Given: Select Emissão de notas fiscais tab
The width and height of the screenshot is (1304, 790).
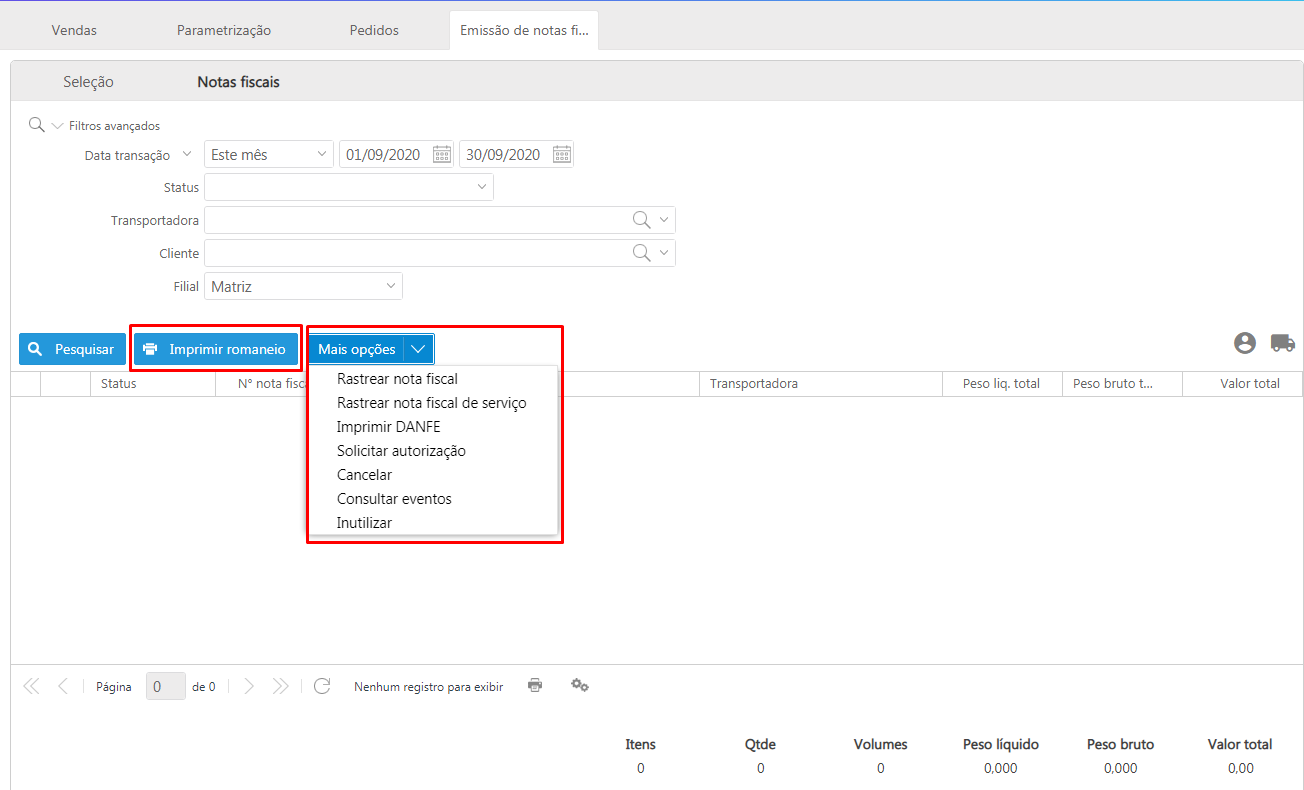Looking at the screenshot, I should (x=524, y=30).
